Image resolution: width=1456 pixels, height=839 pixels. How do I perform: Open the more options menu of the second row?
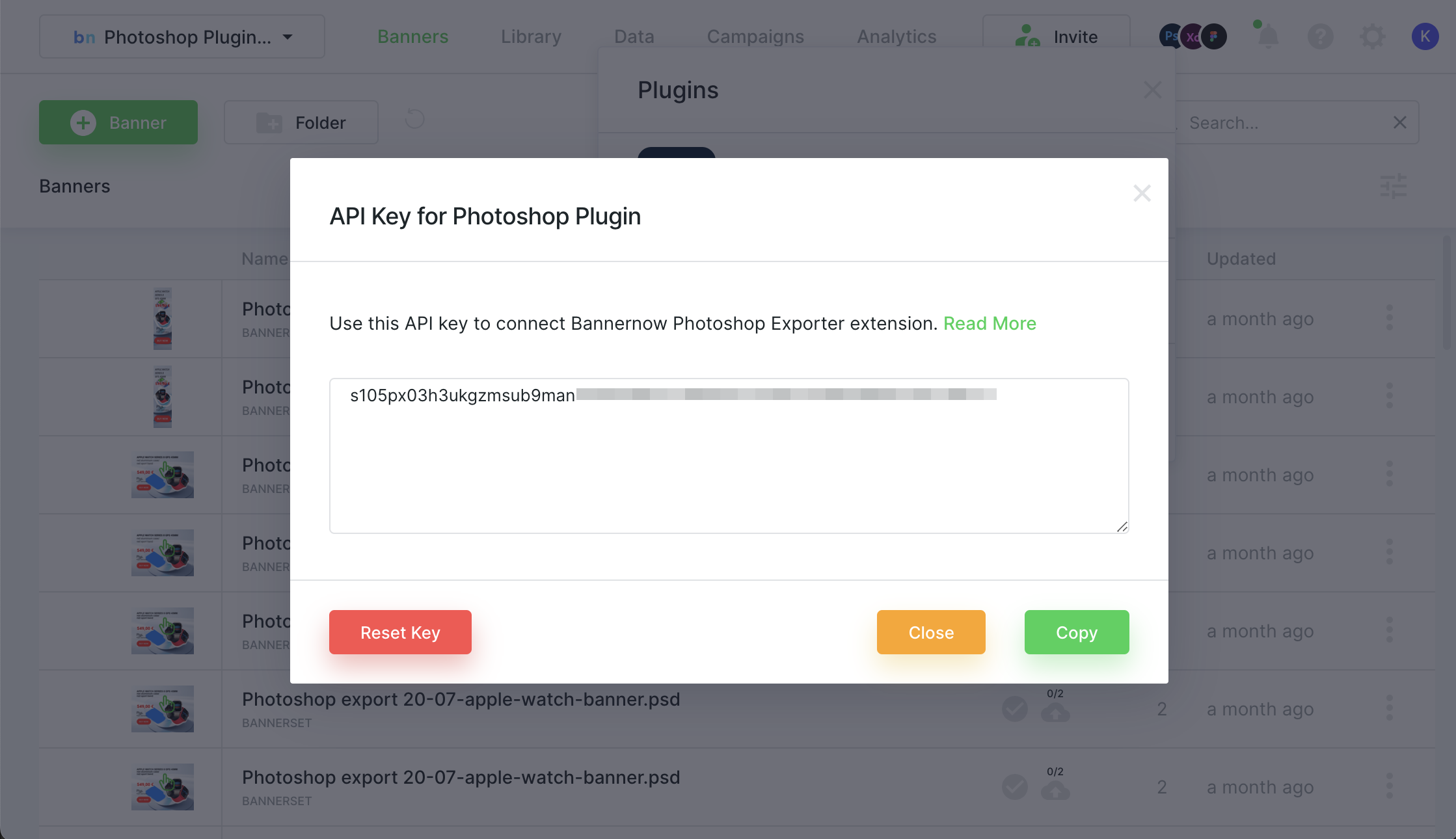click(x=1389, y=396)
